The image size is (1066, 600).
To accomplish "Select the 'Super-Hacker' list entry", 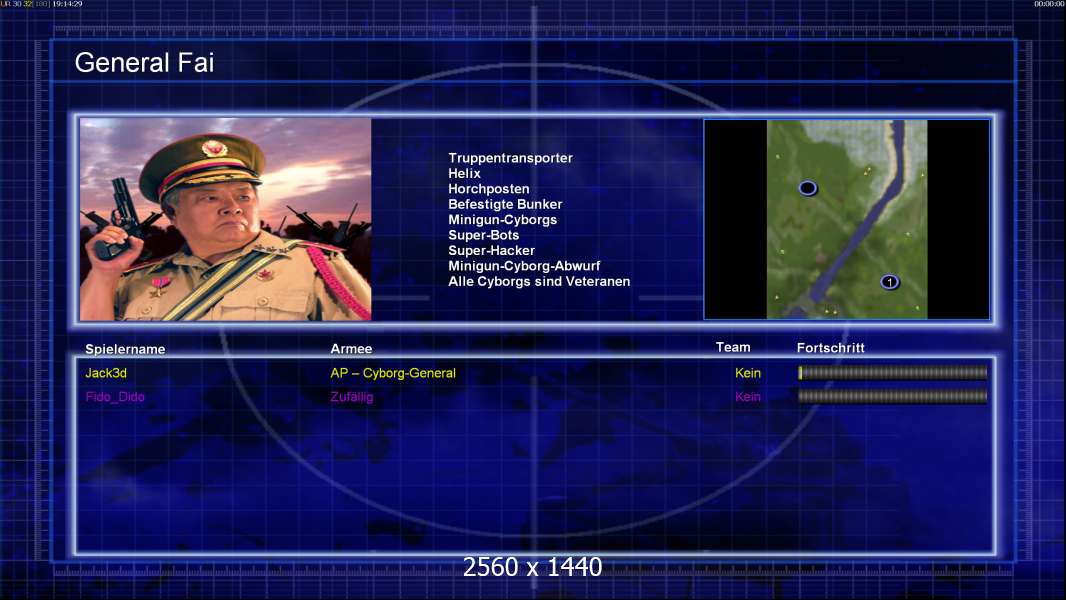I will [491, 251].
